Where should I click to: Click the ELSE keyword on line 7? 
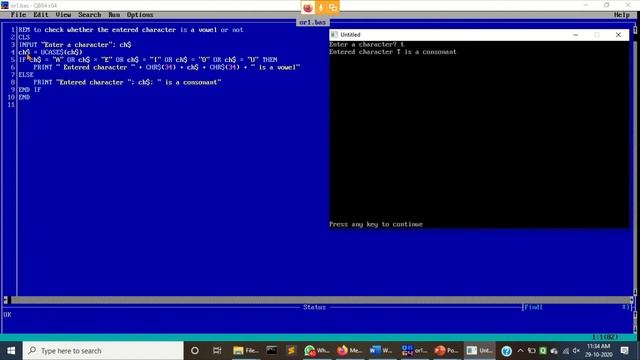coord(26,75)
